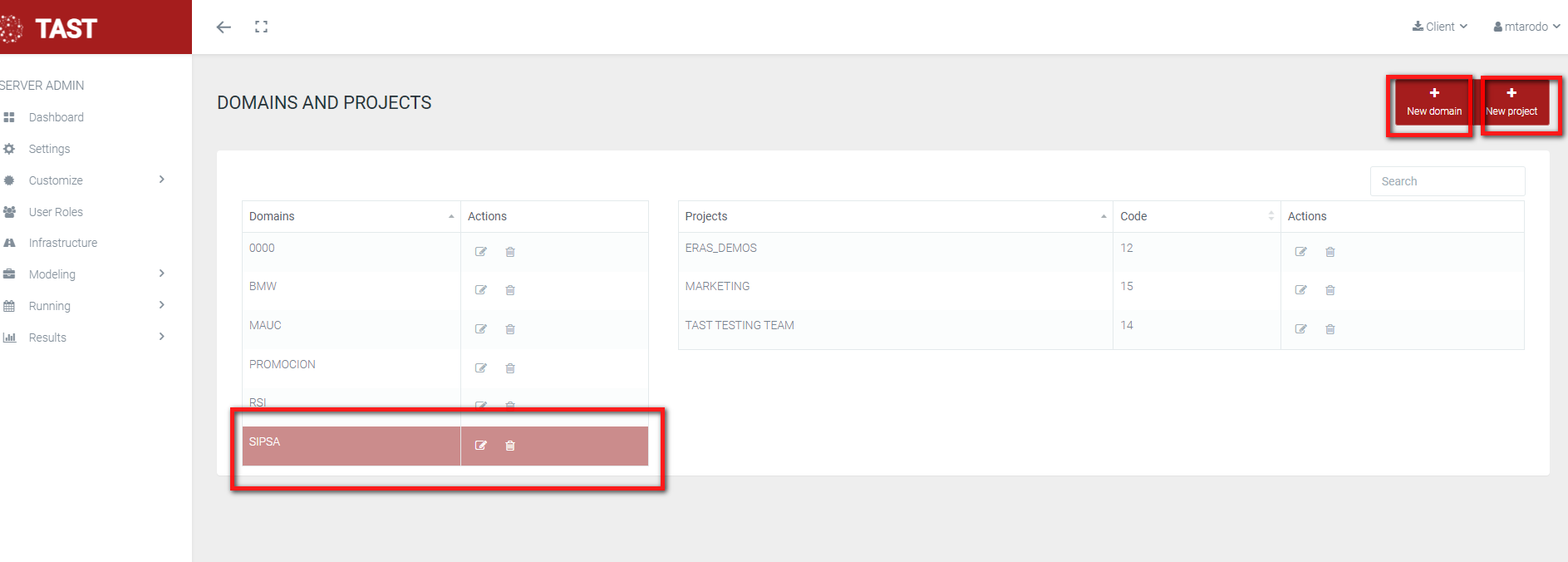The image size is (1568, 562).
Task: Click the back arrow icon in header
Action: click(224, 27)
